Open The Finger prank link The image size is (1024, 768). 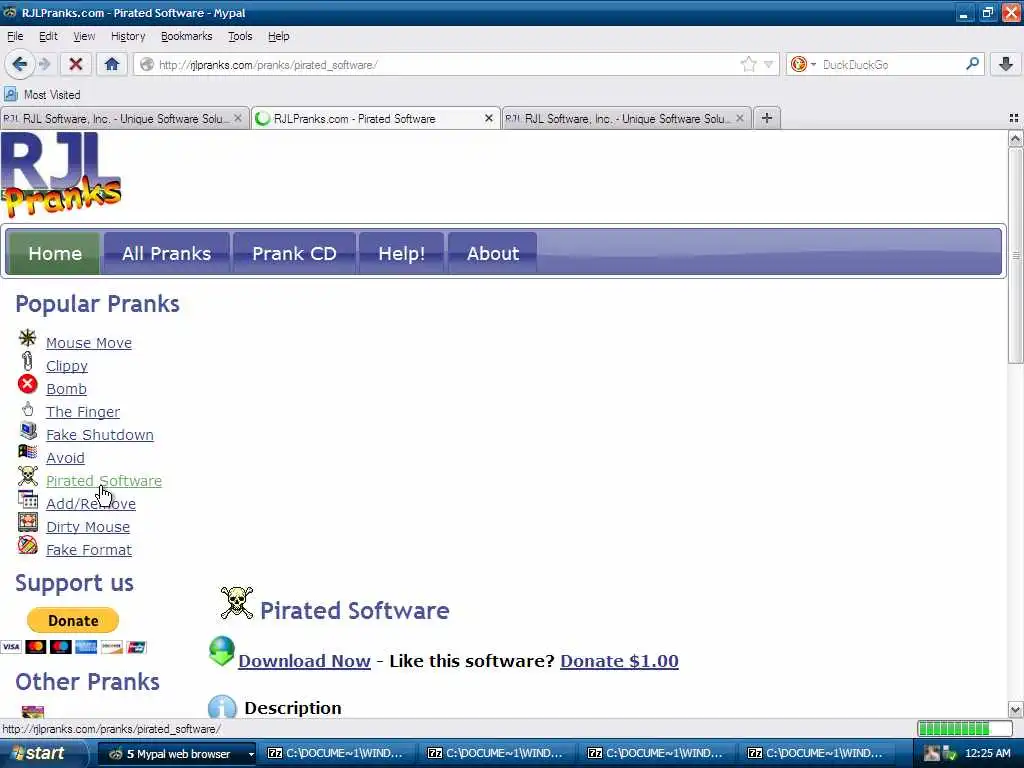[83, 412]
